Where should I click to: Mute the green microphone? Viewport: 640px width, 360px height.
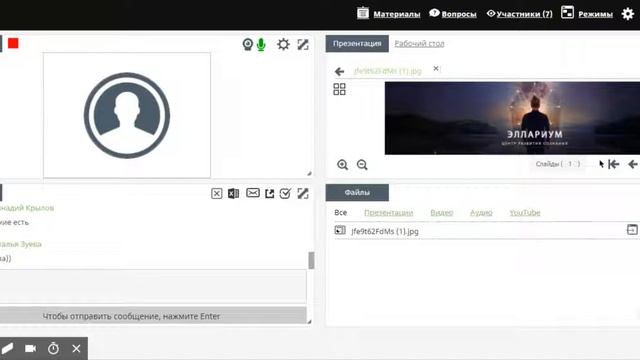point(261,44)
